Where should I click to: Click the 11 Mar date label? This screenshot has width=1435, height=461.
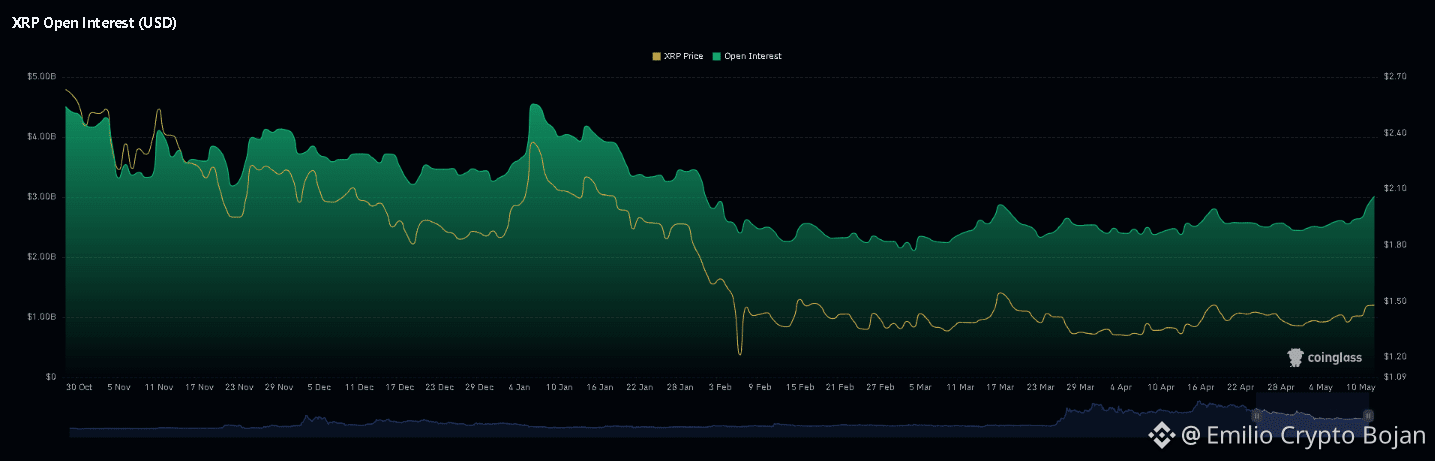[x=959, y=386]
